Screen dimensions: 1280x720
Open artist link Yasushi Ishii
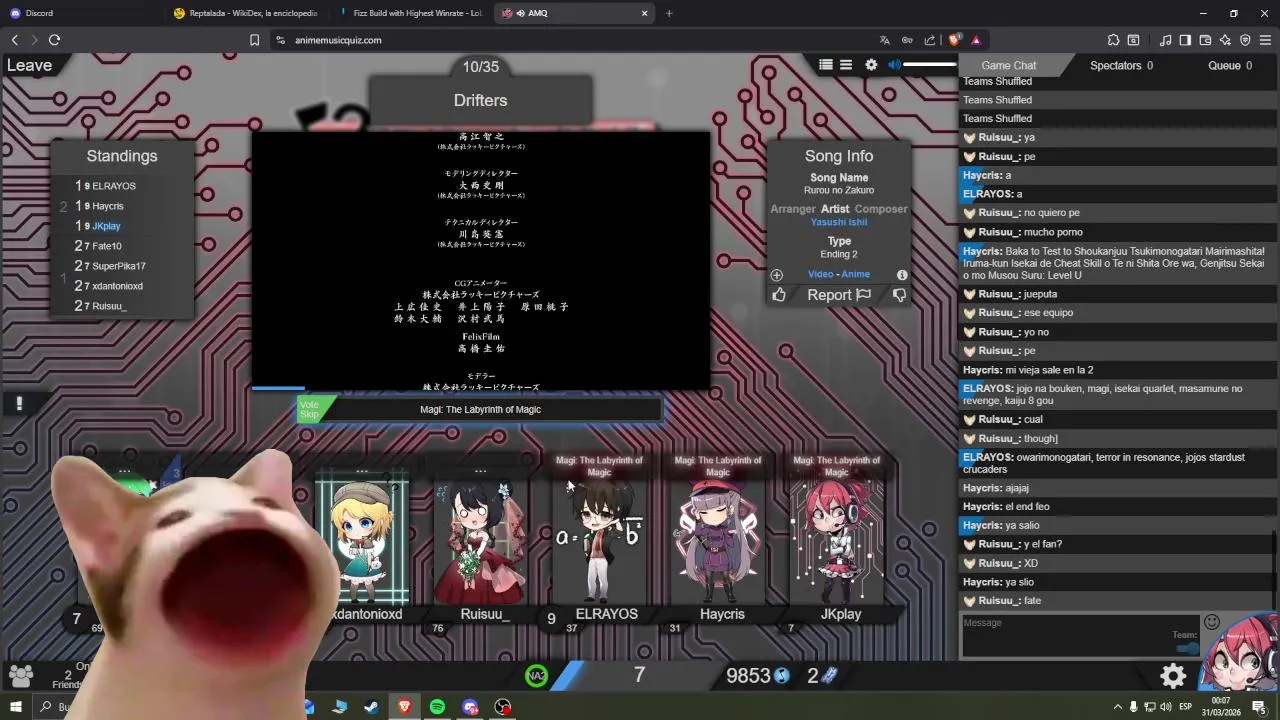[839, 222]
